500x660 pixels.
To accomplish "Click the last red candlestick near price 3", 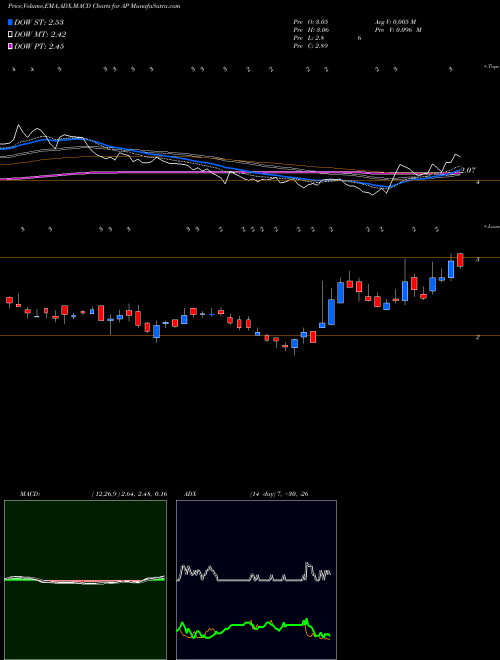I will [x=460, y=260].
